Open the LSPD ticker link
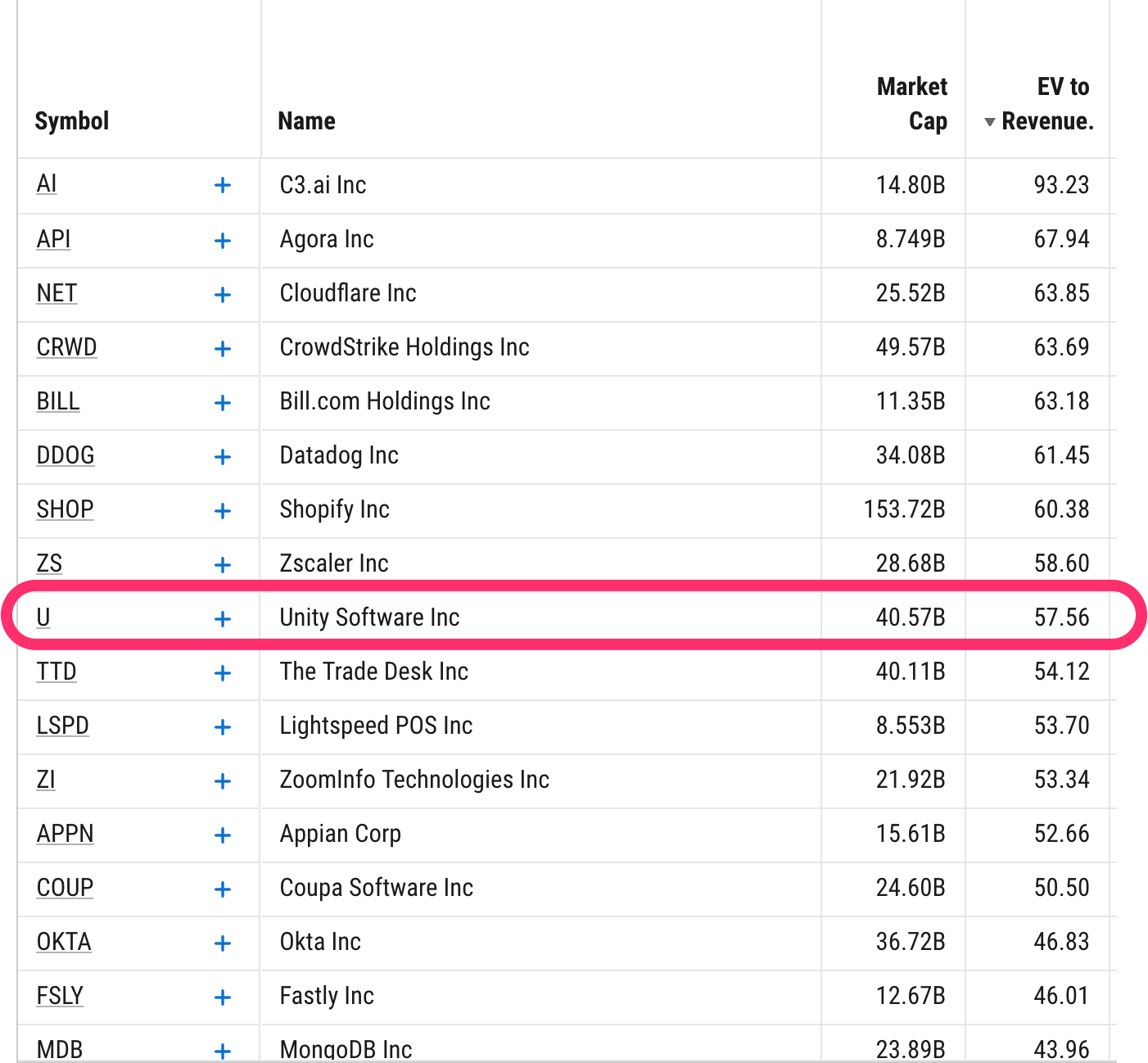 click(62, 726)
